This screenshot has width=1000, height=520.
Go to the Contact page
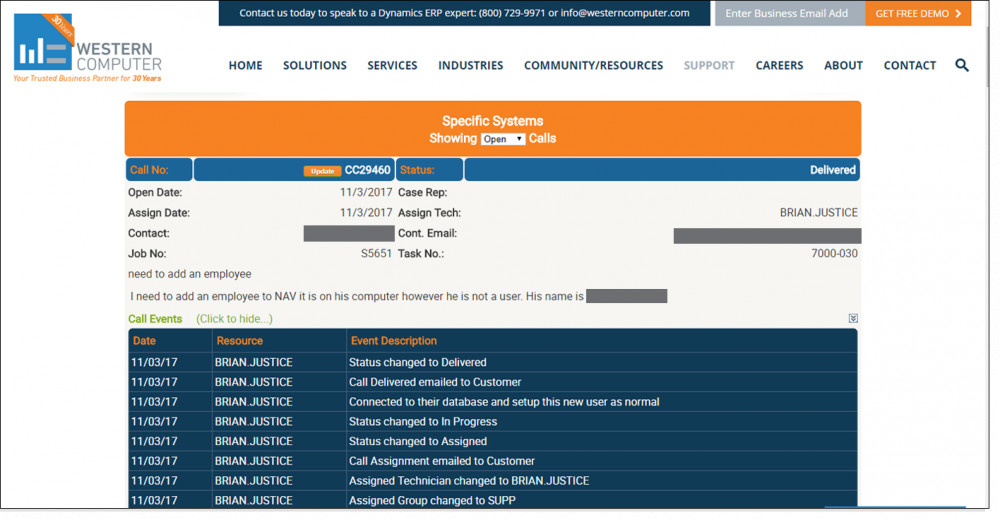point(909,65)
